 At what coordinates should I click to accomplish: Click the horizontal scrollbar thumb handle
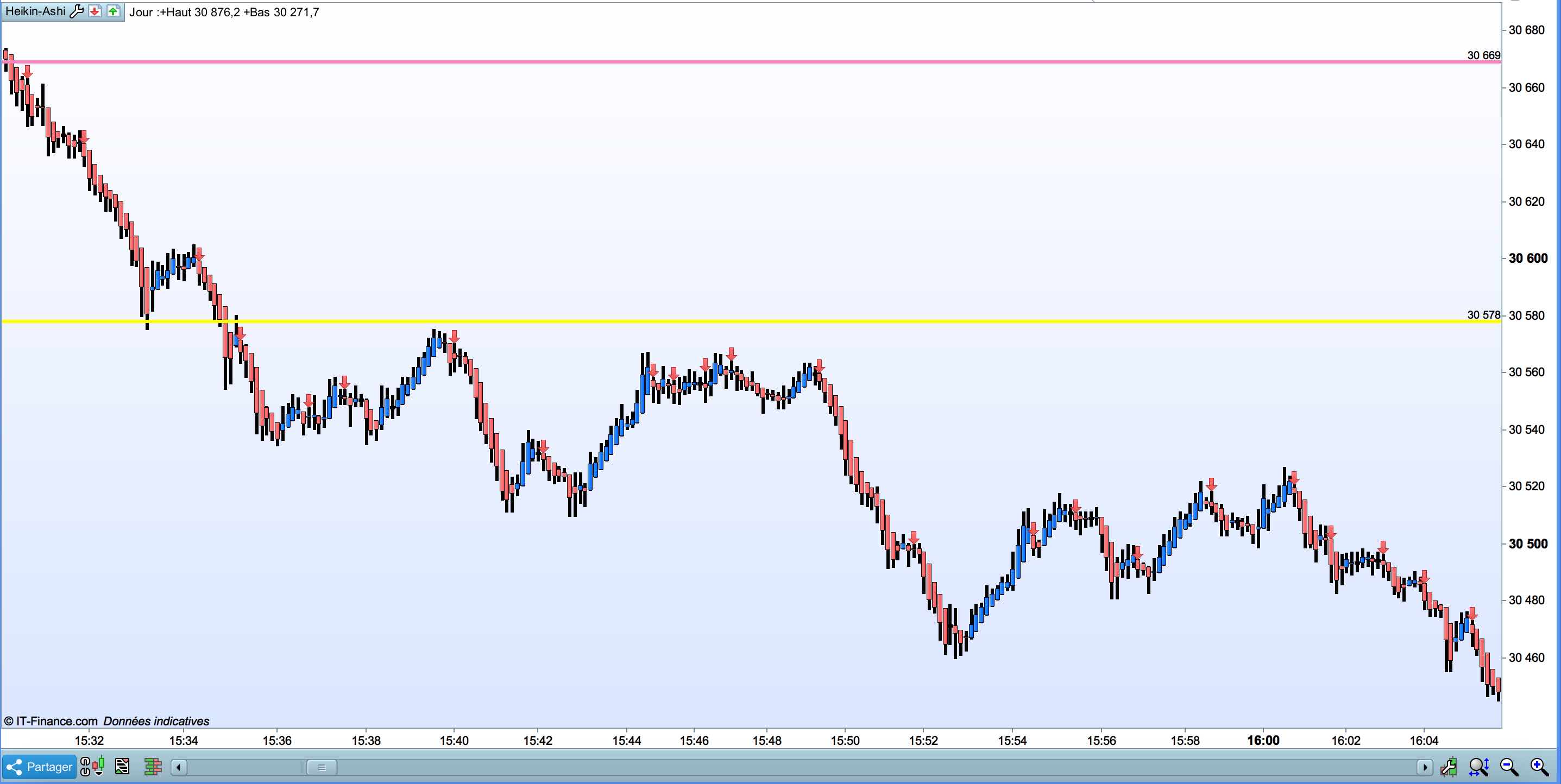(x=322, y=768)
